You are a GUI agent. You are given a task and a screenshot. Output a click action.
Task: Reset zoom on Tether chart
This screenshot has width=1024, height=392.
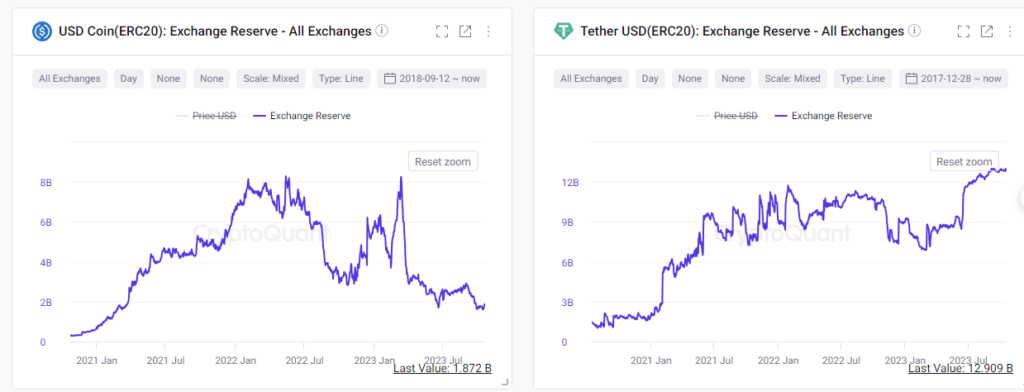(x=964, y=161)
